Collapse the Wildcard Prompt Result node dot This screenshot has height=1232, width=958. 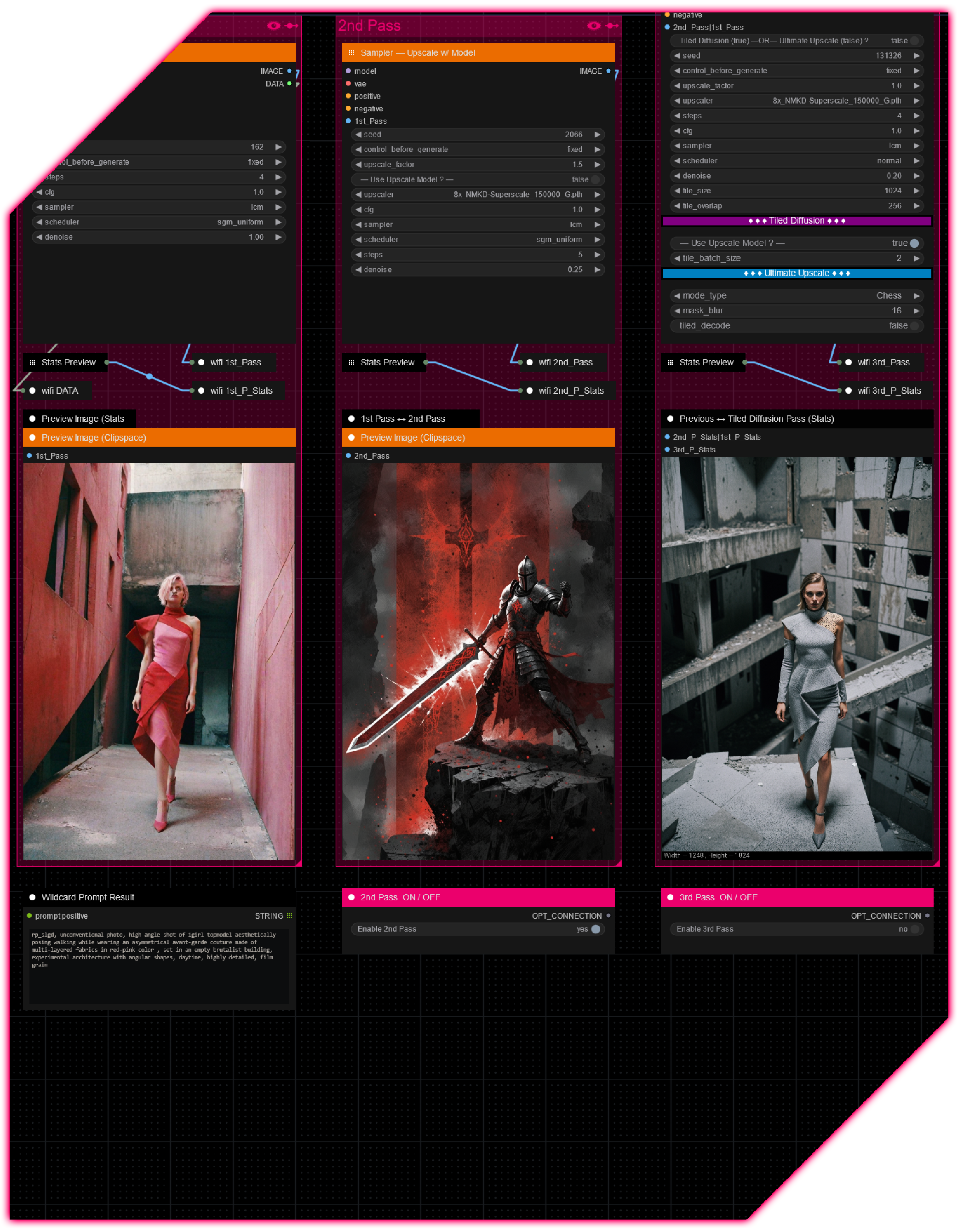click(32, 897)
